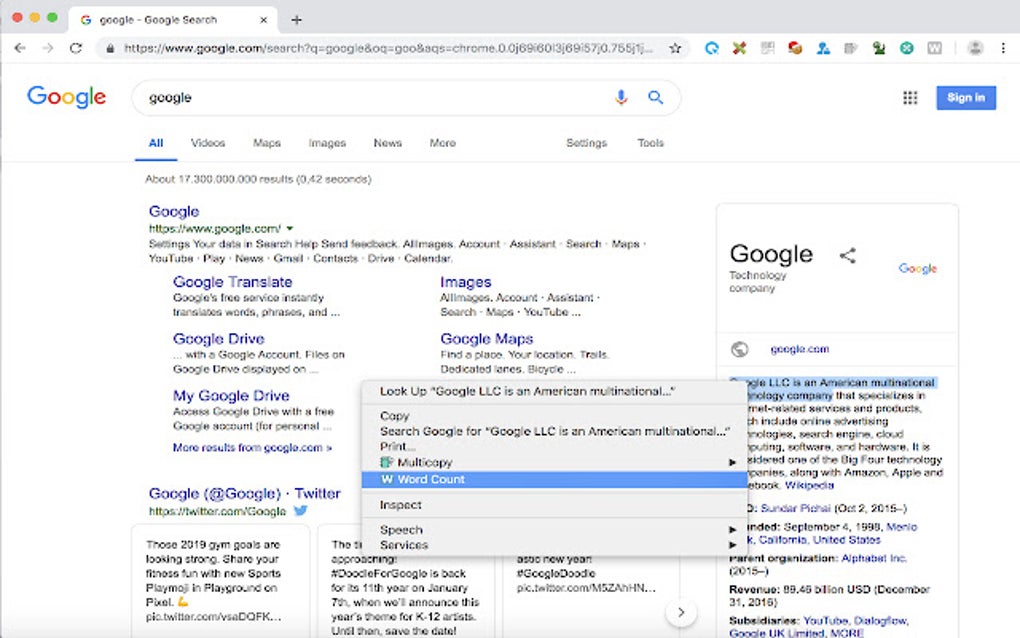
Task: Open the Images sitelink result
Action: pyautogui.click(x=466, y=282)
